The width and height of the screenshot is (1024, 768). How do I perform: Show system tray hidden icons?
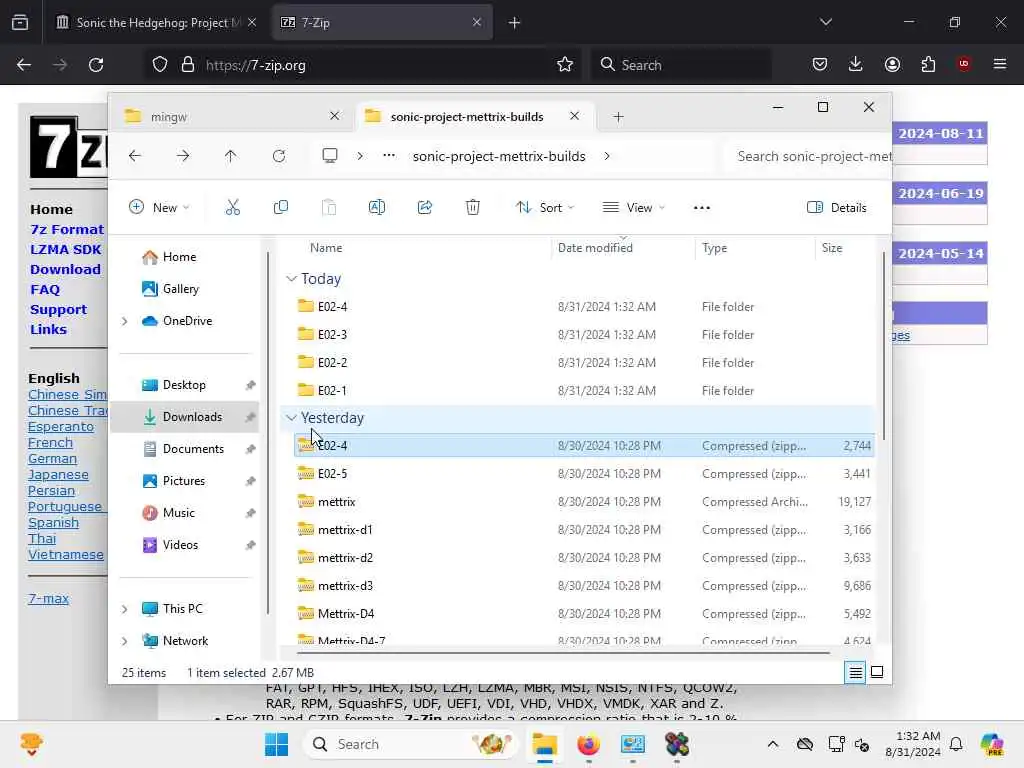pos(773,744)
